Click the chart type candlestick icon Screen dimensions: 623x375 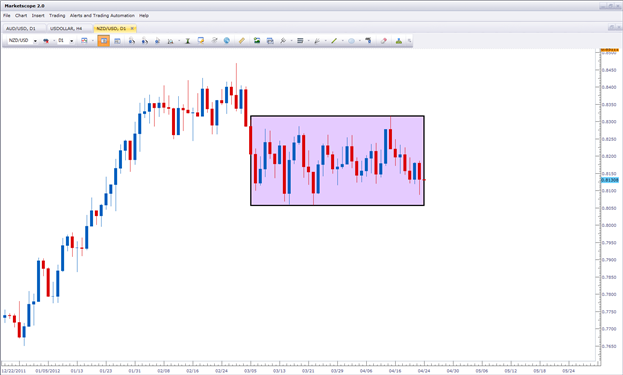click(46, 41)
